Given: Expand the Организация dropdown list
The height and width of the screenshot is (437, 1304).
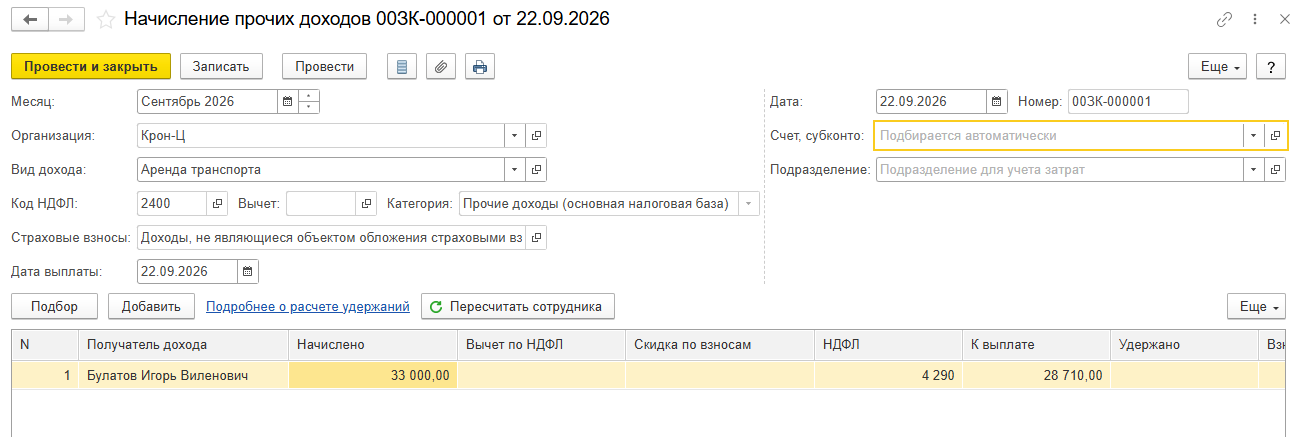Looking at the screenshot, I should point(515,135).
